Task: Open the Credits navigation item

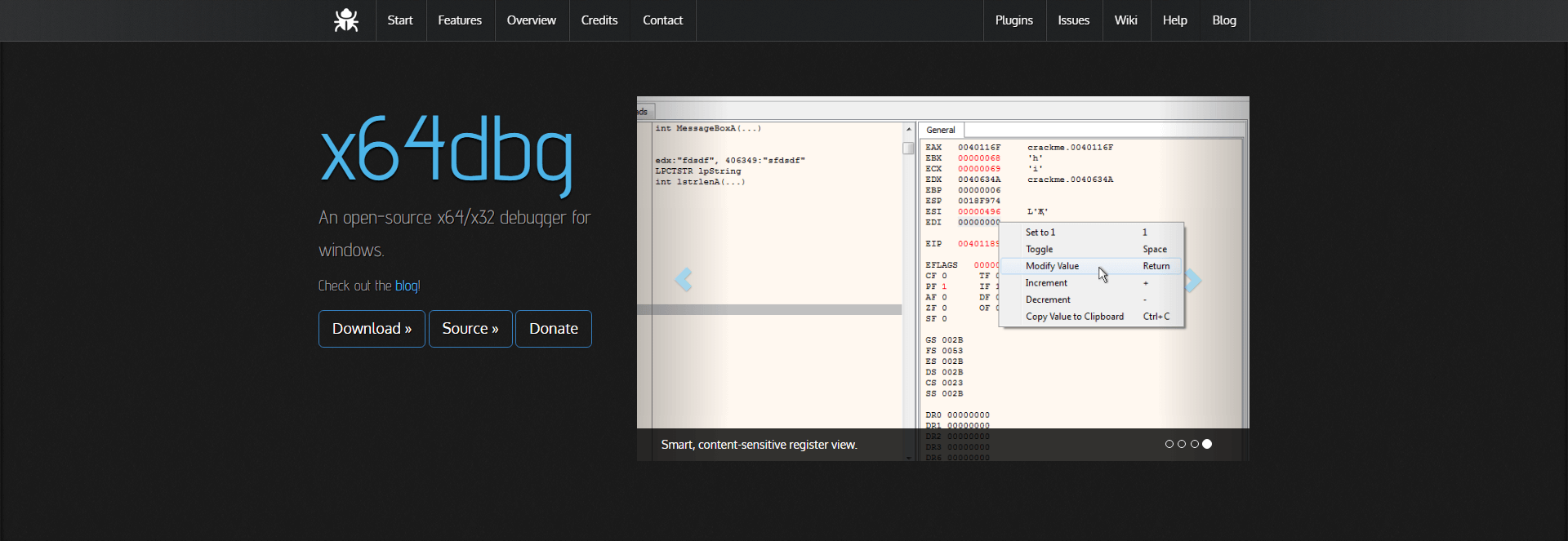Action: [599, 20]
